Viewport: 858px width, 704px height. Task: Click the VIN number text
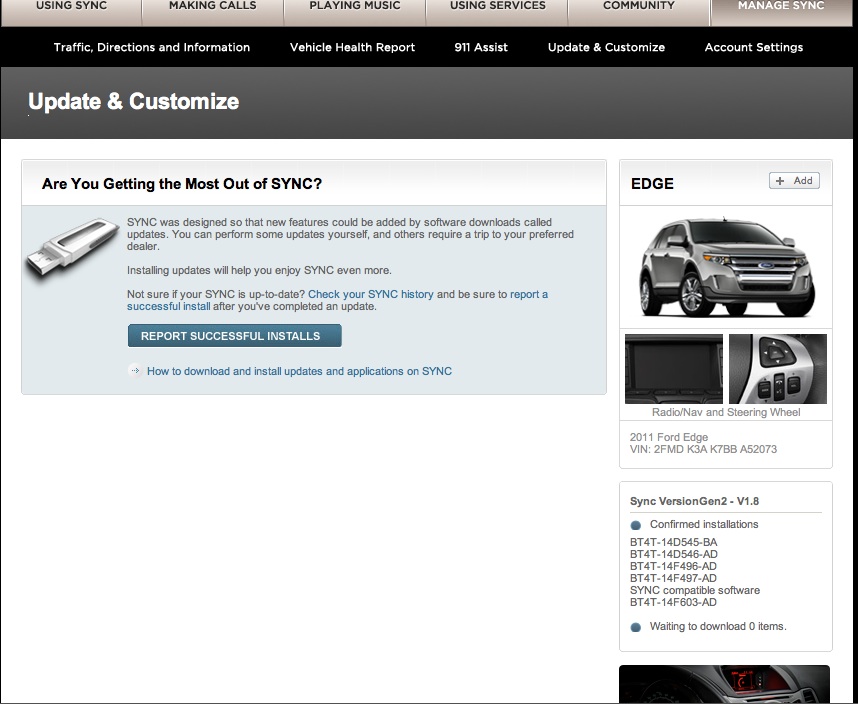[703, 449]
